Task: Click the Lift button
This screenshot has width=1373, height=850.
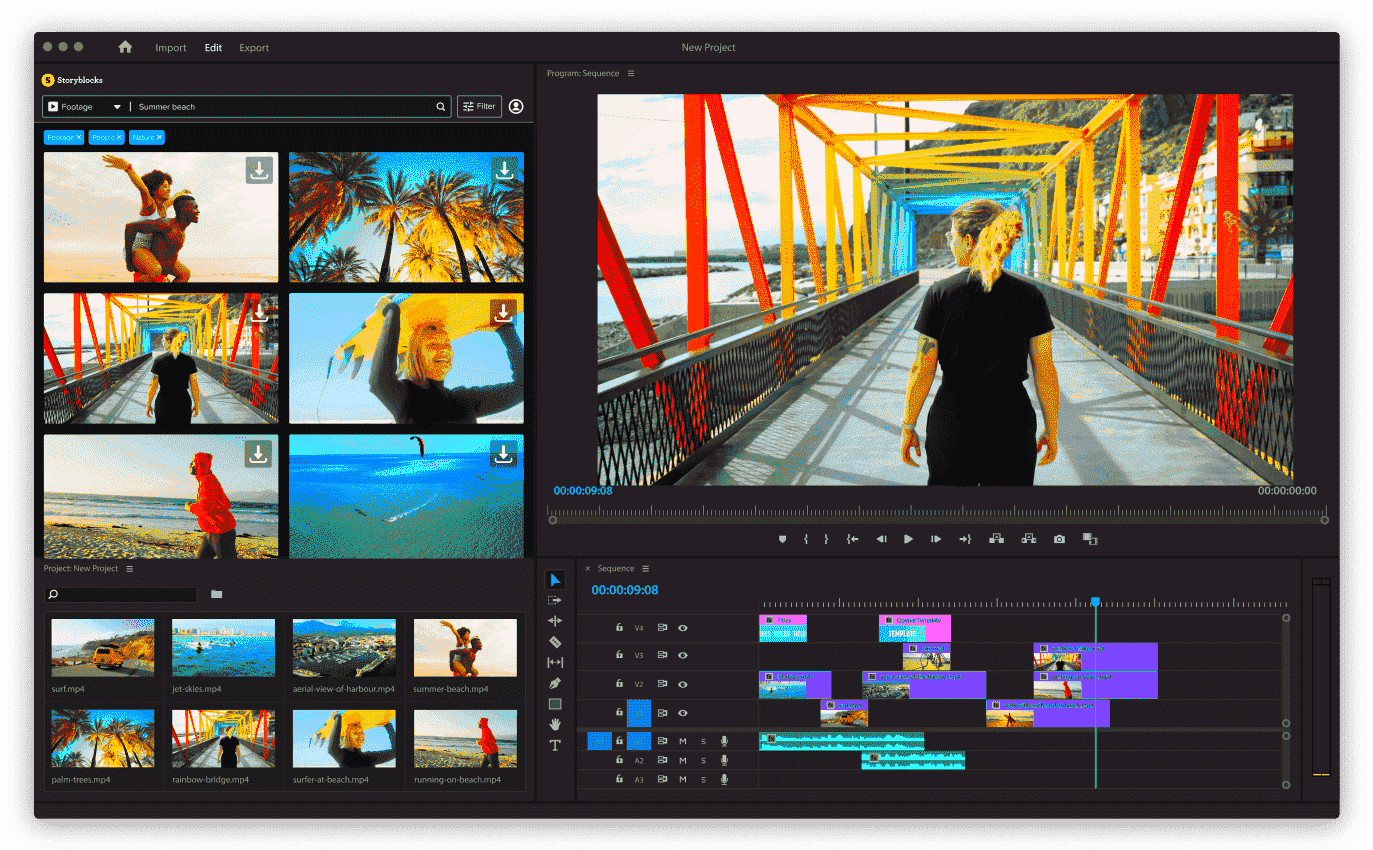Action: (x=996, y=539)
